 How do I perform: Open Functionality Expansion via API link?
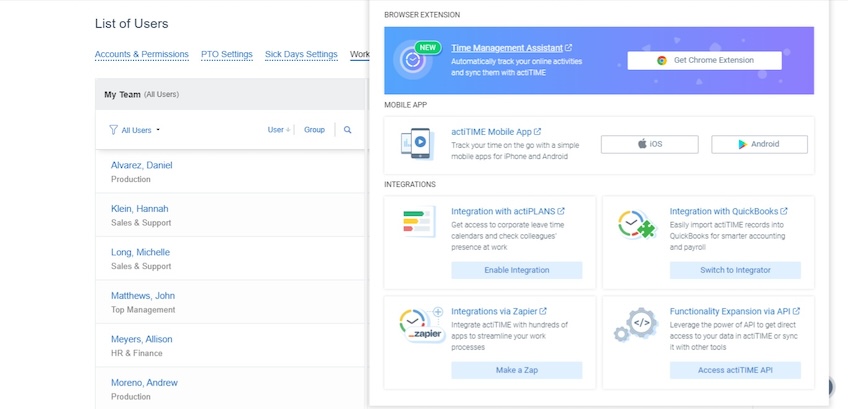click(730, 311)
